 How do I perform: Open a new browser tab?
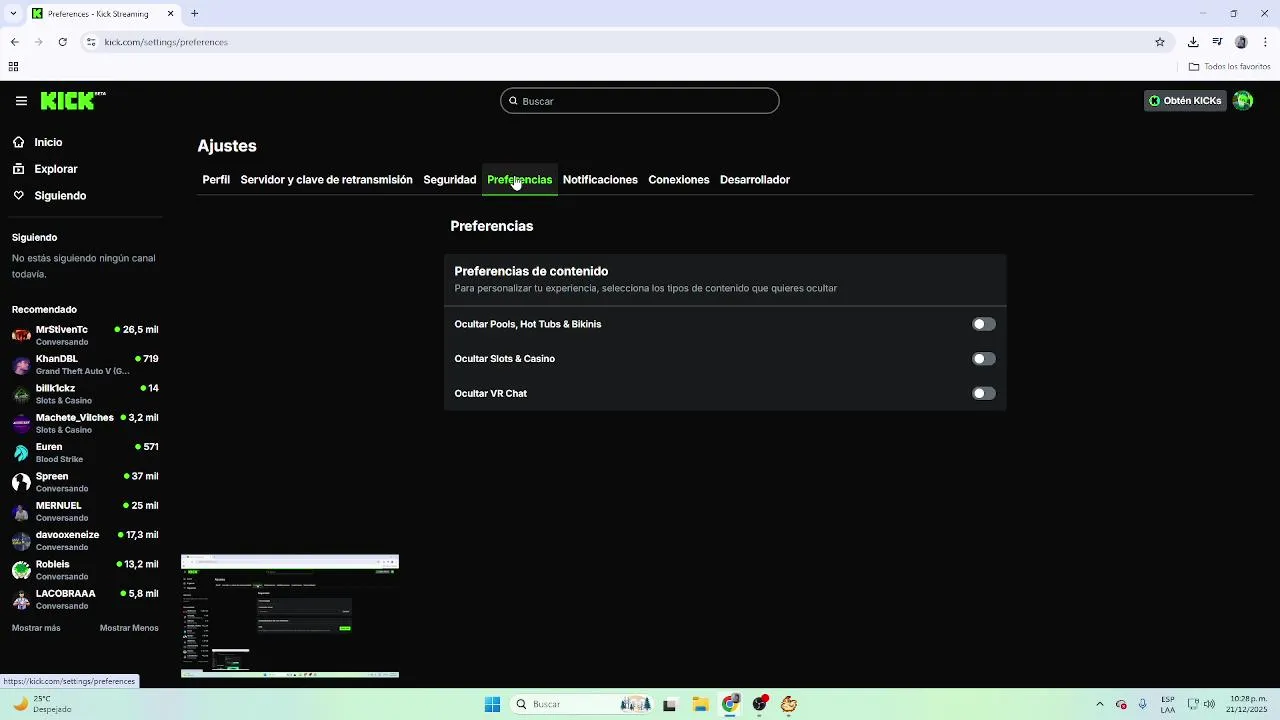[195, 13]
